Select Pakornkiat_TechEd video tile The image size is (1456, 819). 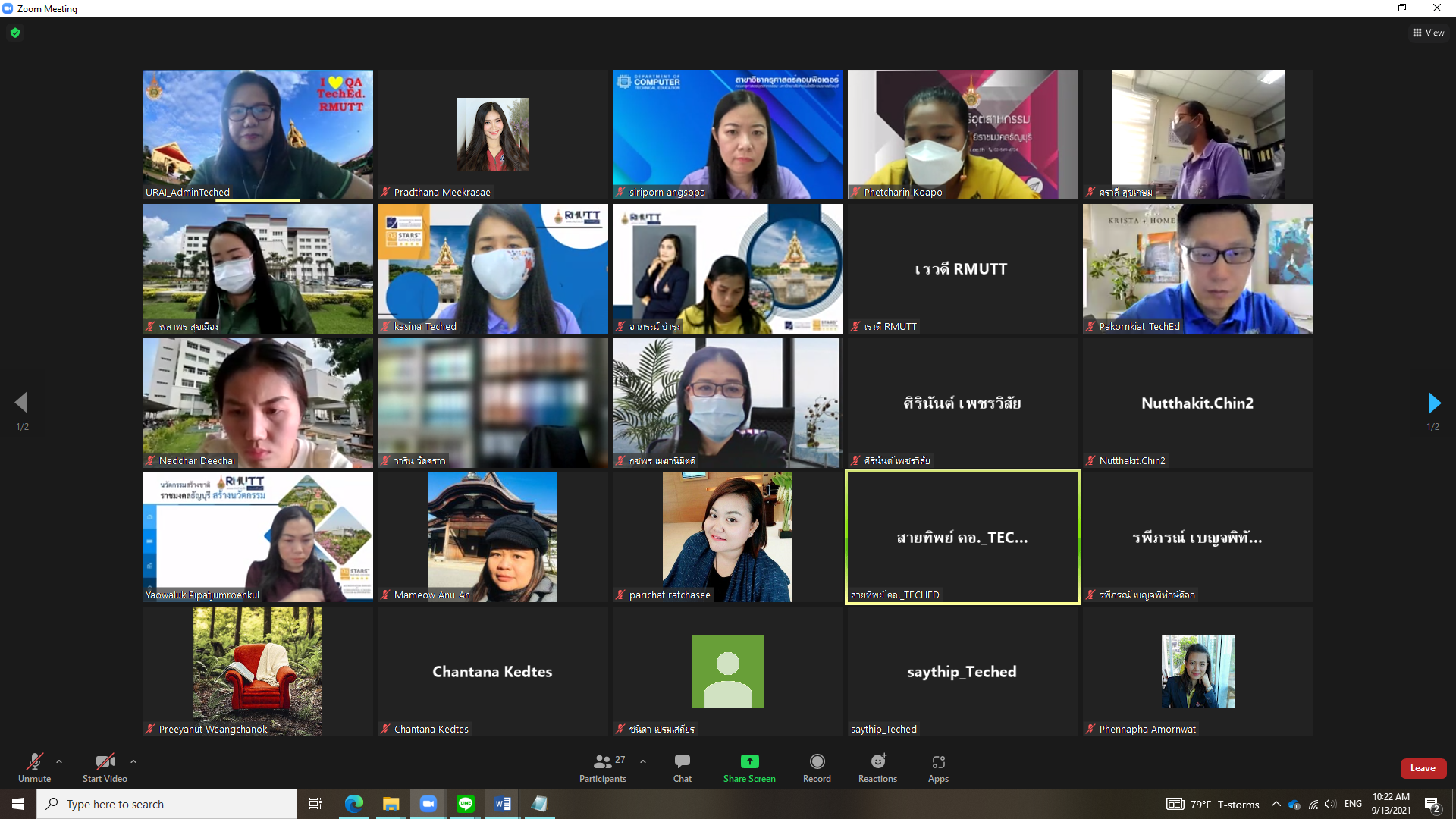pos(1198,268)
